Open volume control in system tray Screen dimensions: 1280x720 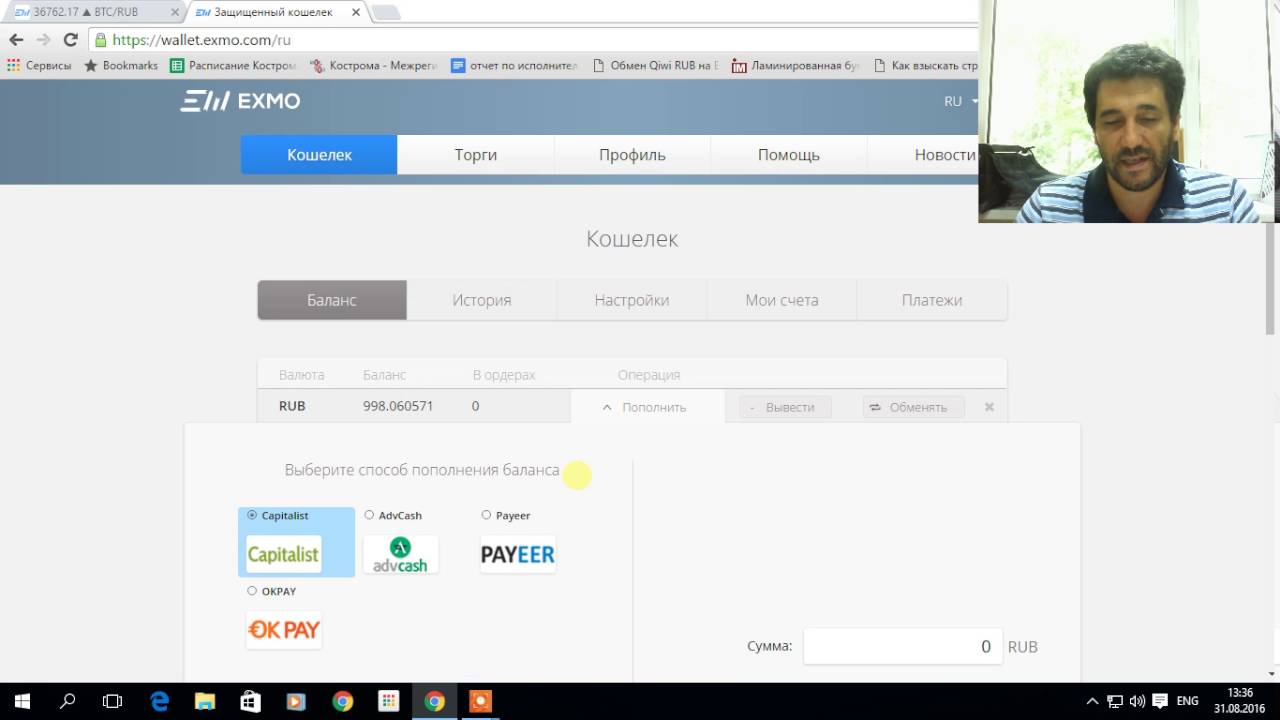click(x=1137, y=701)
